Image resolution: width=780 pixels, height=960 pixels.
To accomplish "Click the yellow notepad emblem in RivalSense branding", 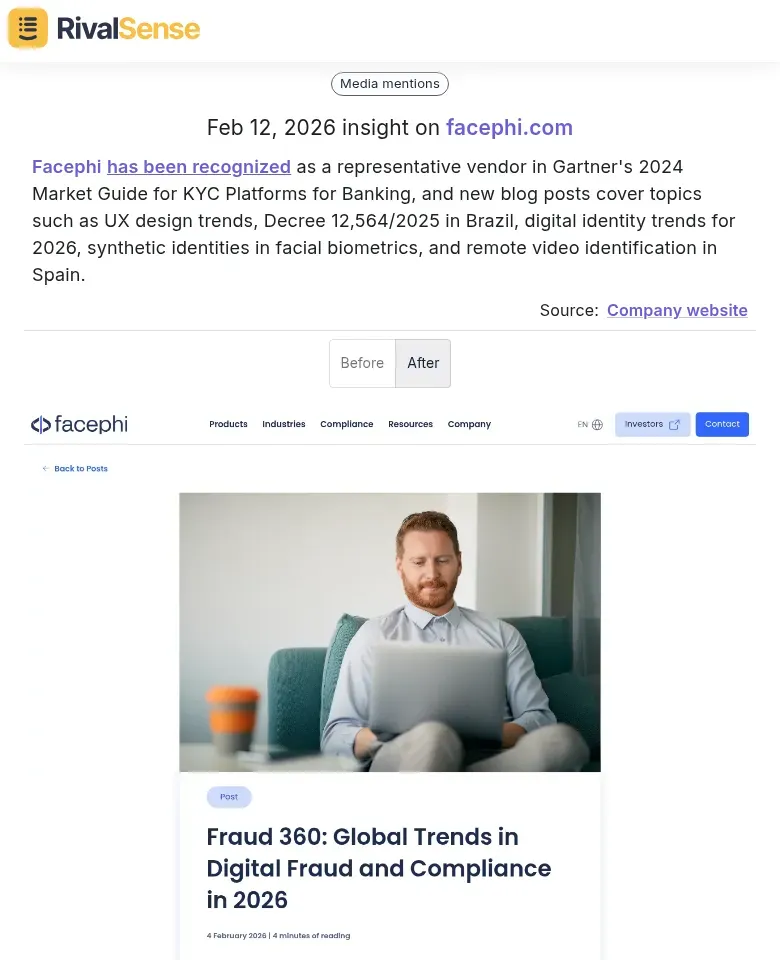I will click(27, 28).
